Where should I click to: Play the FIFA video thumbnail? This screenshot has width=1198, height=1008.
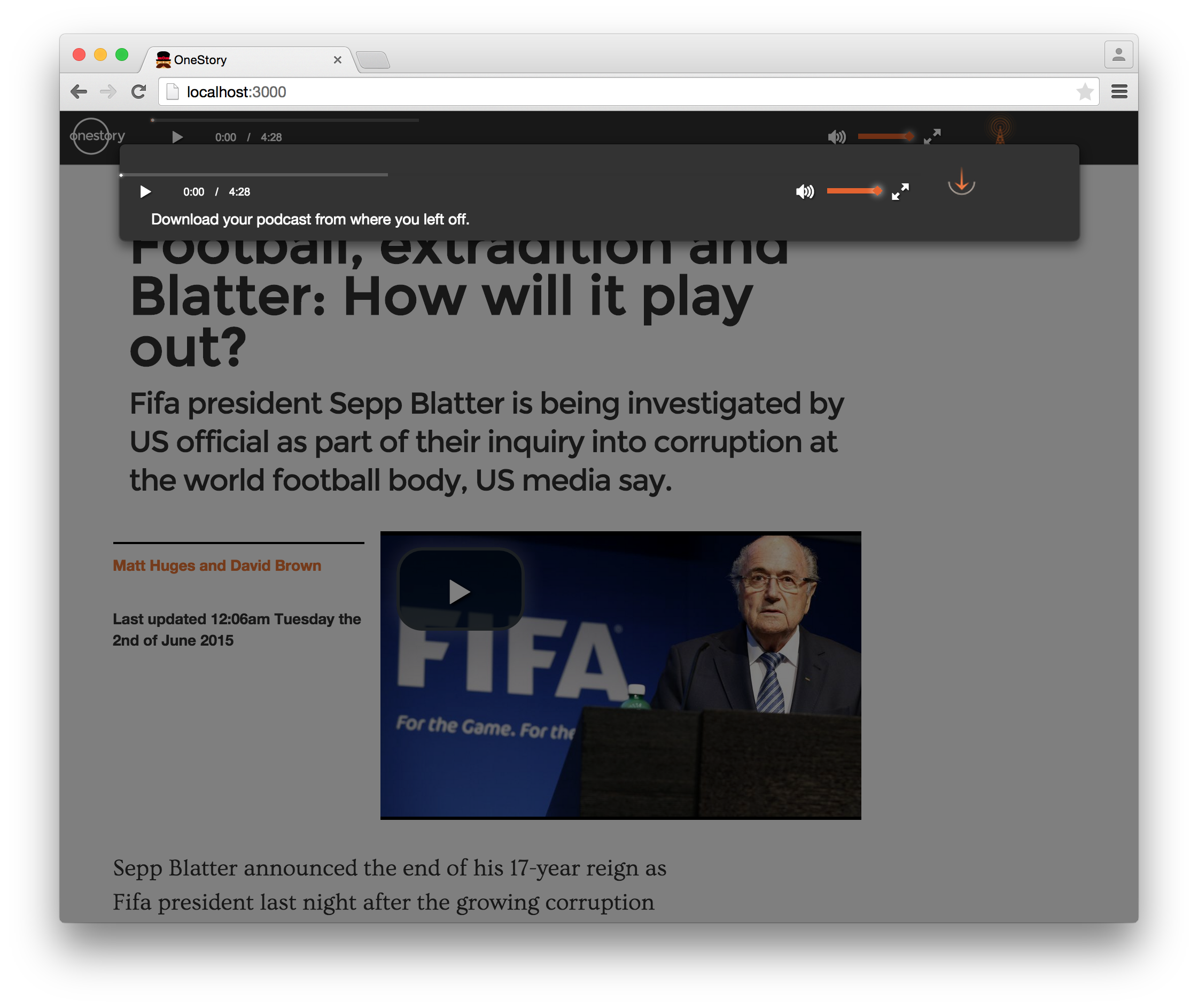[x=460, y=592]
